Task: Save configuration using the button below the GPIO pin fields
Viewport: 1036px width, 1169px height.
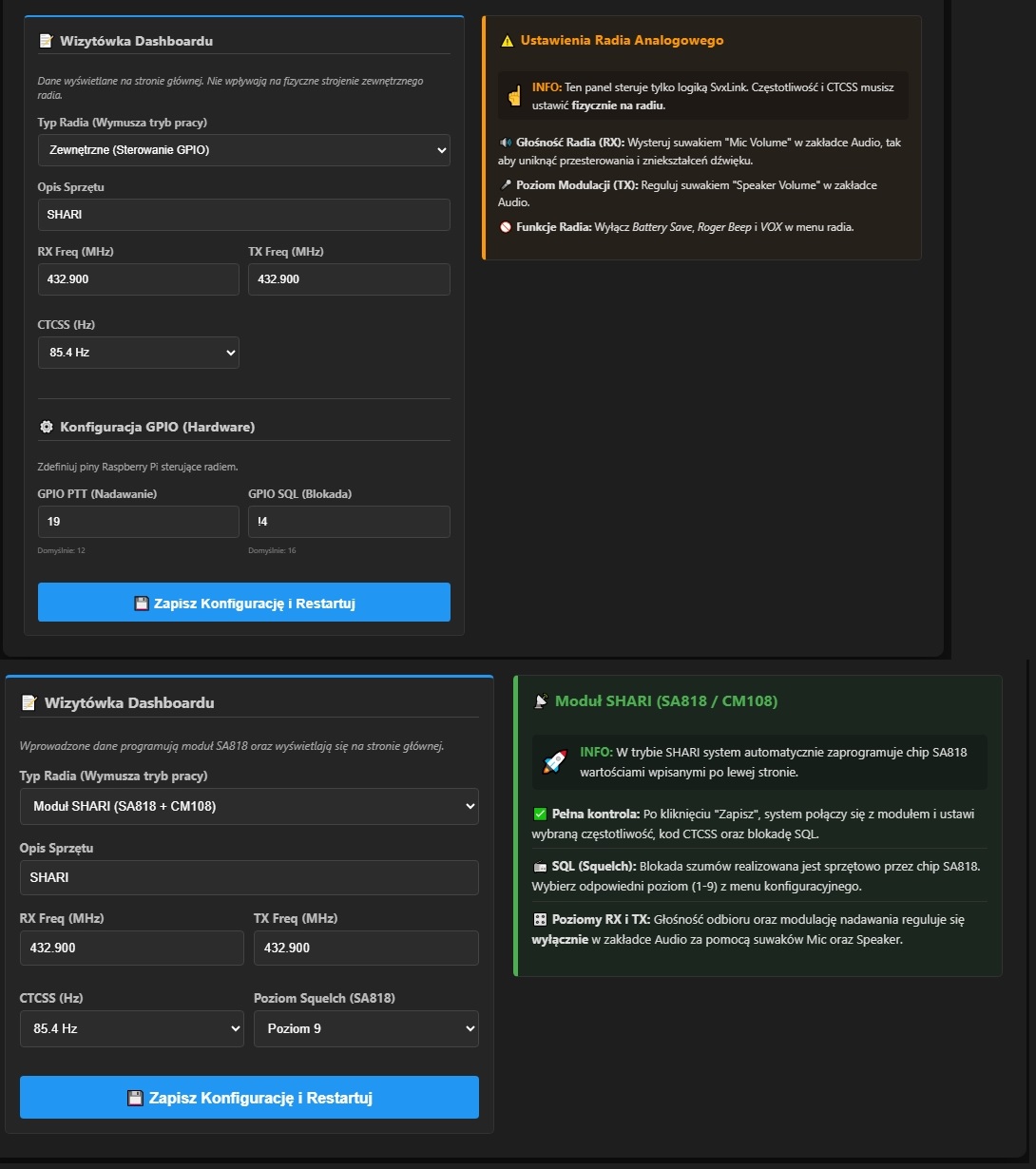Action: (x=244, y=603)
